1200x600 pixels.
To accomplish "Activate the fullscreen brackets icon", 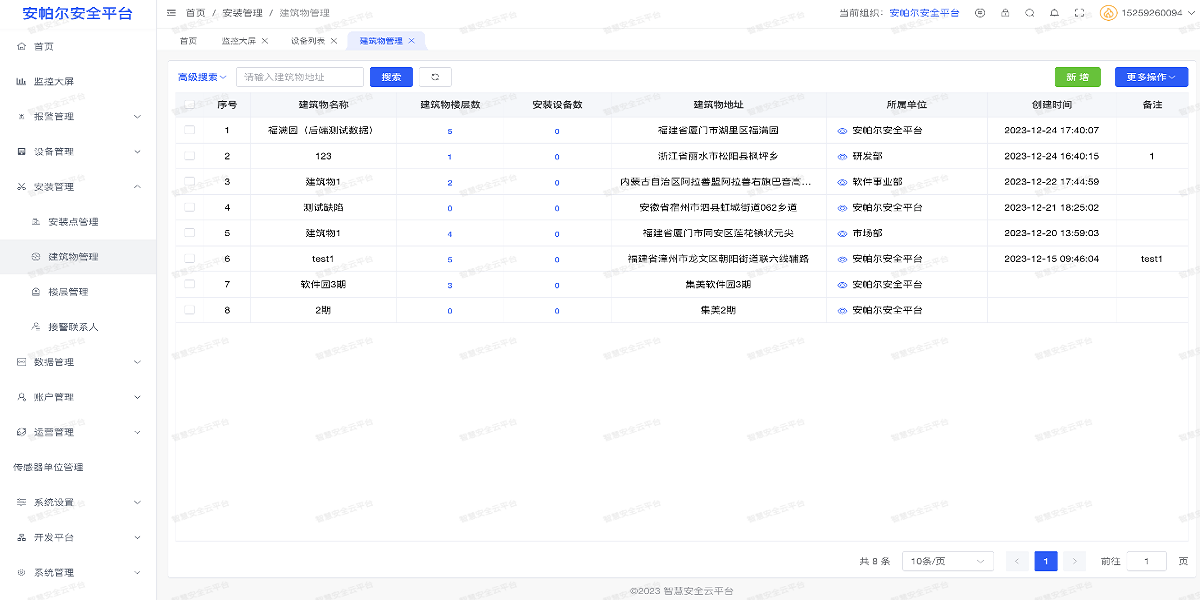I will (x=1080, y=13).
